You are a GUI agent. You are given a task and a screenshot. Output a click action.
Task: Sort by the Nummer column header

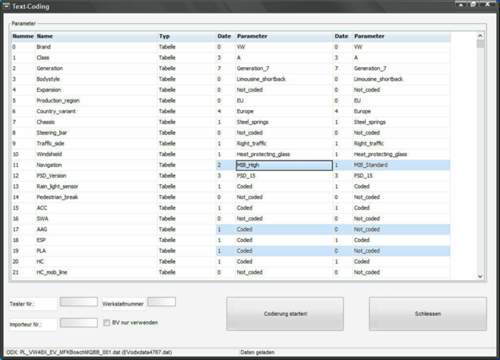point(23,36)
